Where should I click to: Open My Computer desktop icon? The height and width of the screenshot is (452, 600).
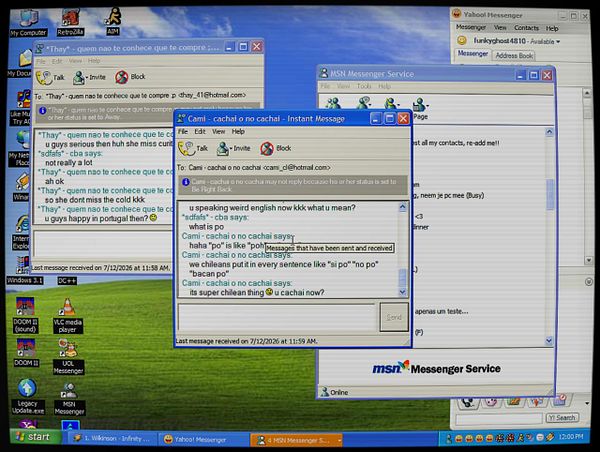28,23
